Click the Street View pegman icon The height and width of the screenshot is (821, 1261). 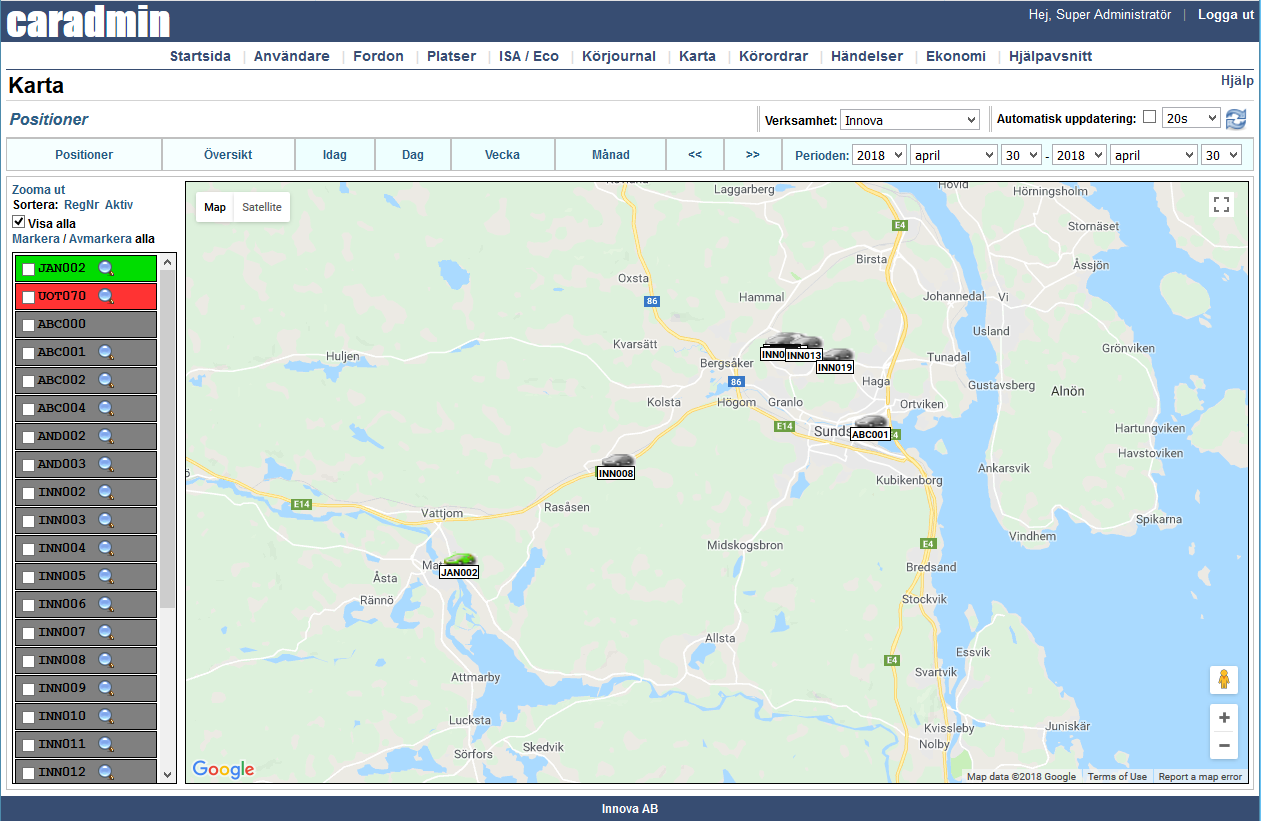tap(1223, 680)
